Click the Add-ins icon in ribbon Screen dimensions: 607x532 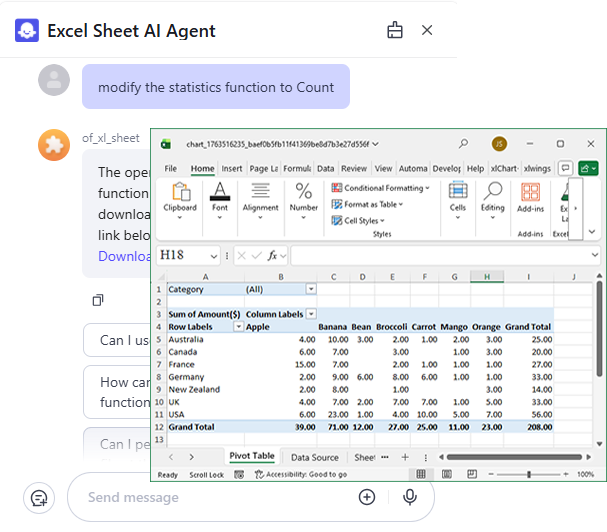(531, 198)
